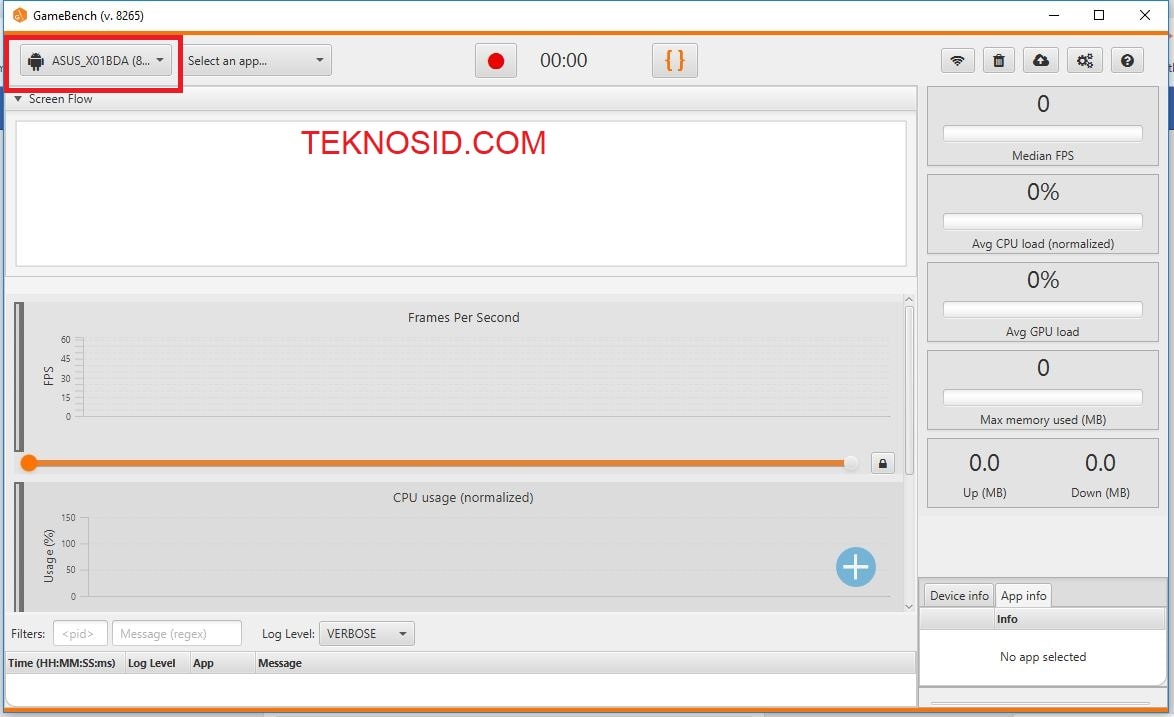Maximize the GameBench window

1099,15
